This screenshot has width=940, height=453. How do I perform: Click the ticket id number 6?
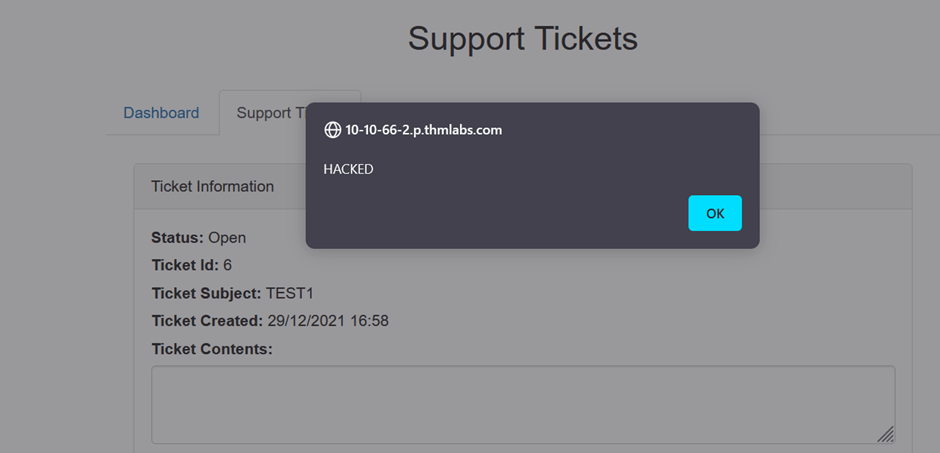coord(228,265)
